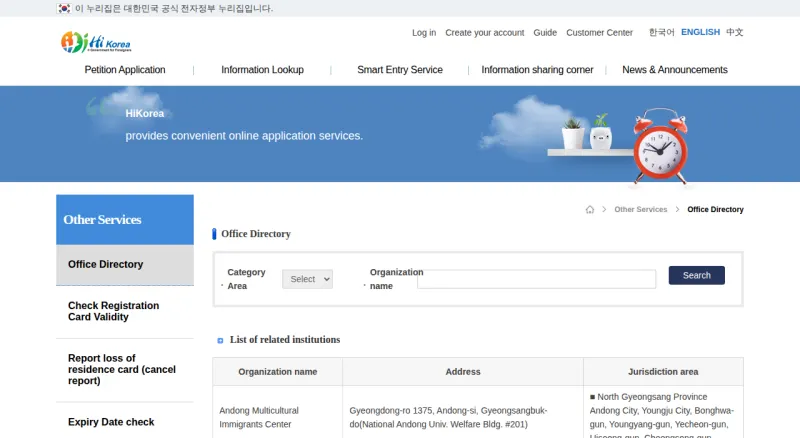Viewport: 800px width, 438px height.
Task: Click Other Services in breadcrumb
Action: (641, 210)
